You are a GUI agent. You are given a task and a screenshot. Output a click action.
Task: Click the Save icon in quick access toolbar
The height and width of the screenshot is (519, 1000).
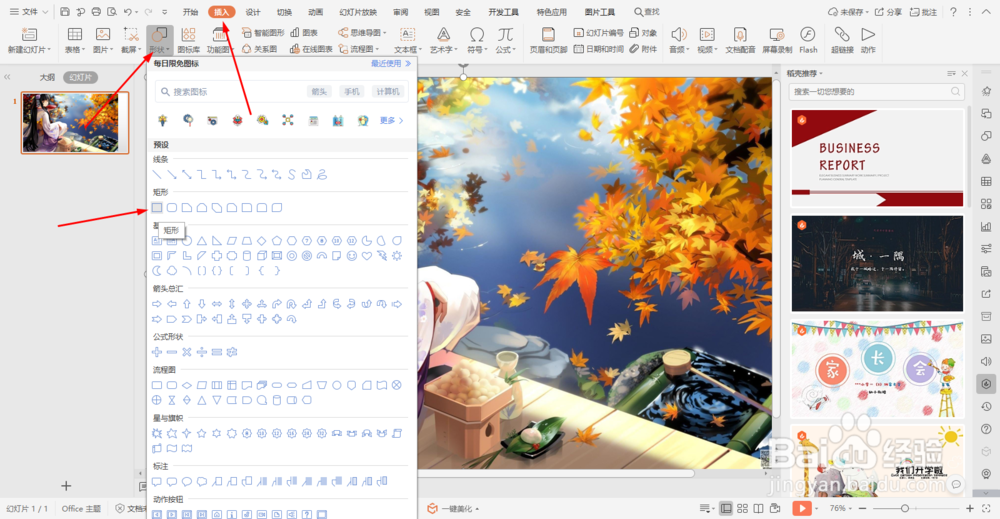tap(65, 11)
